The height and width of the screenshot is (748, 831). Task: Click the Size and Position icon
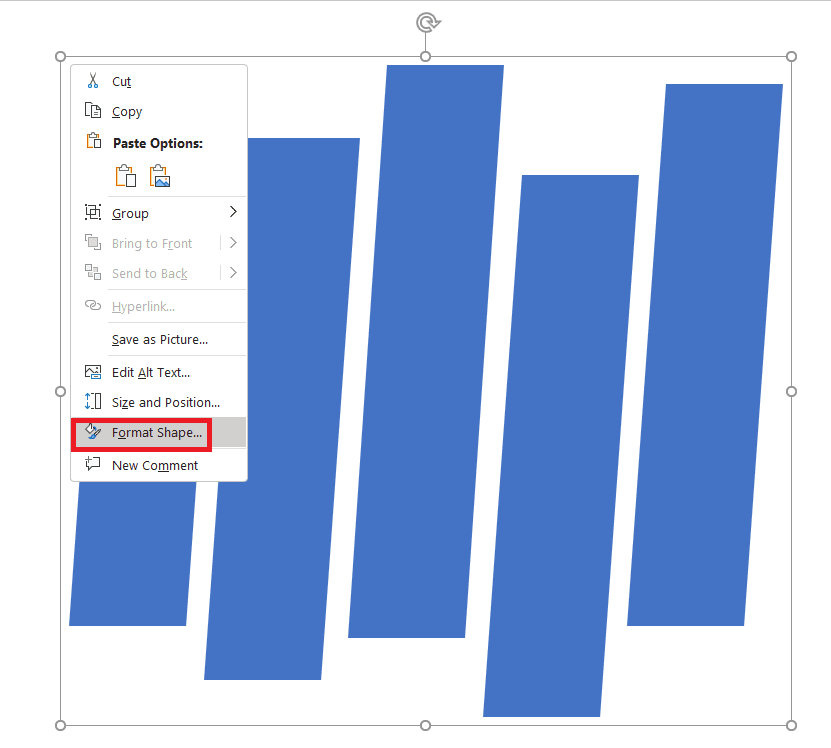coord(93,401)
